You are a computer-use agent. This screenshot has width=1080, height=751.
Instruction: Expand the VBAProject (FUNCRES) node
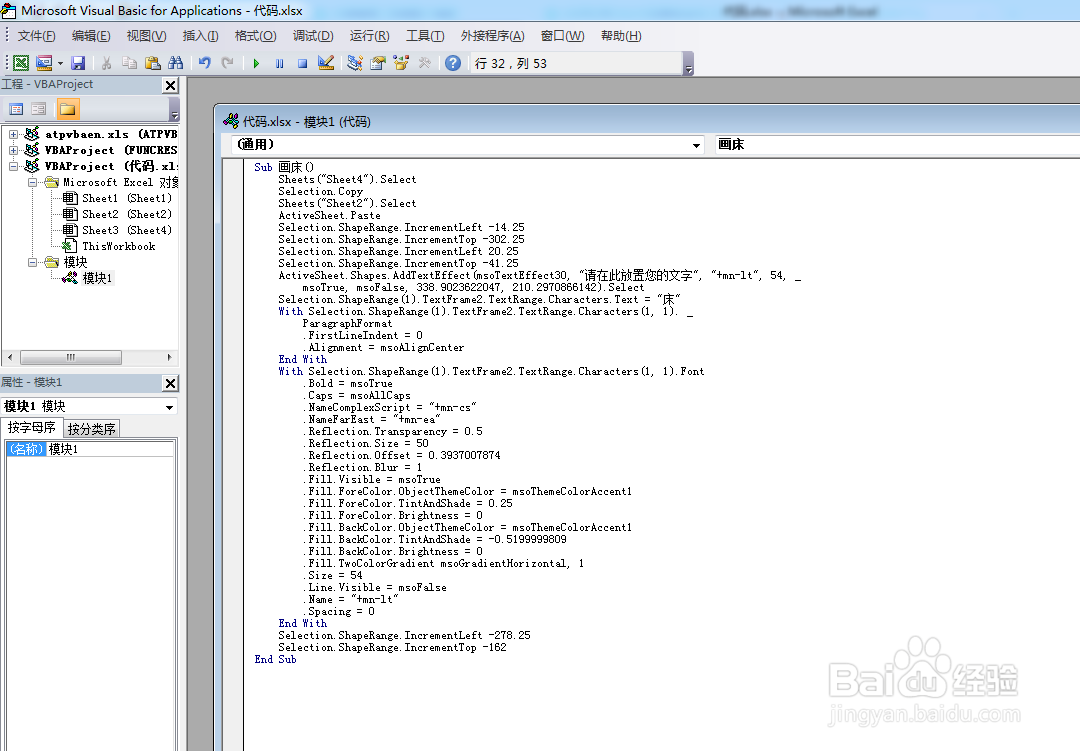pos(13,150)
